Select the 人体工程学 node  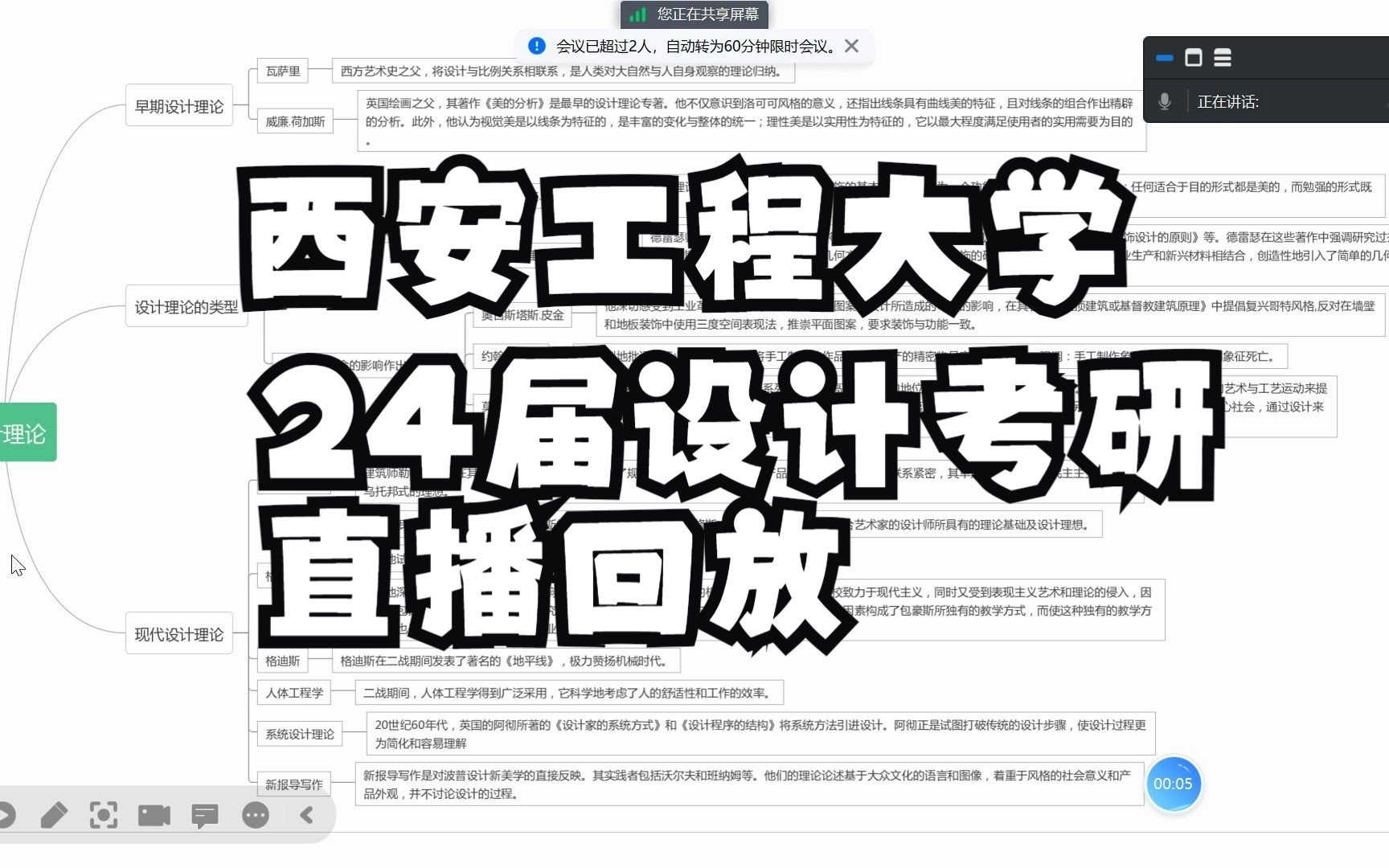click(x=295, y=692)
